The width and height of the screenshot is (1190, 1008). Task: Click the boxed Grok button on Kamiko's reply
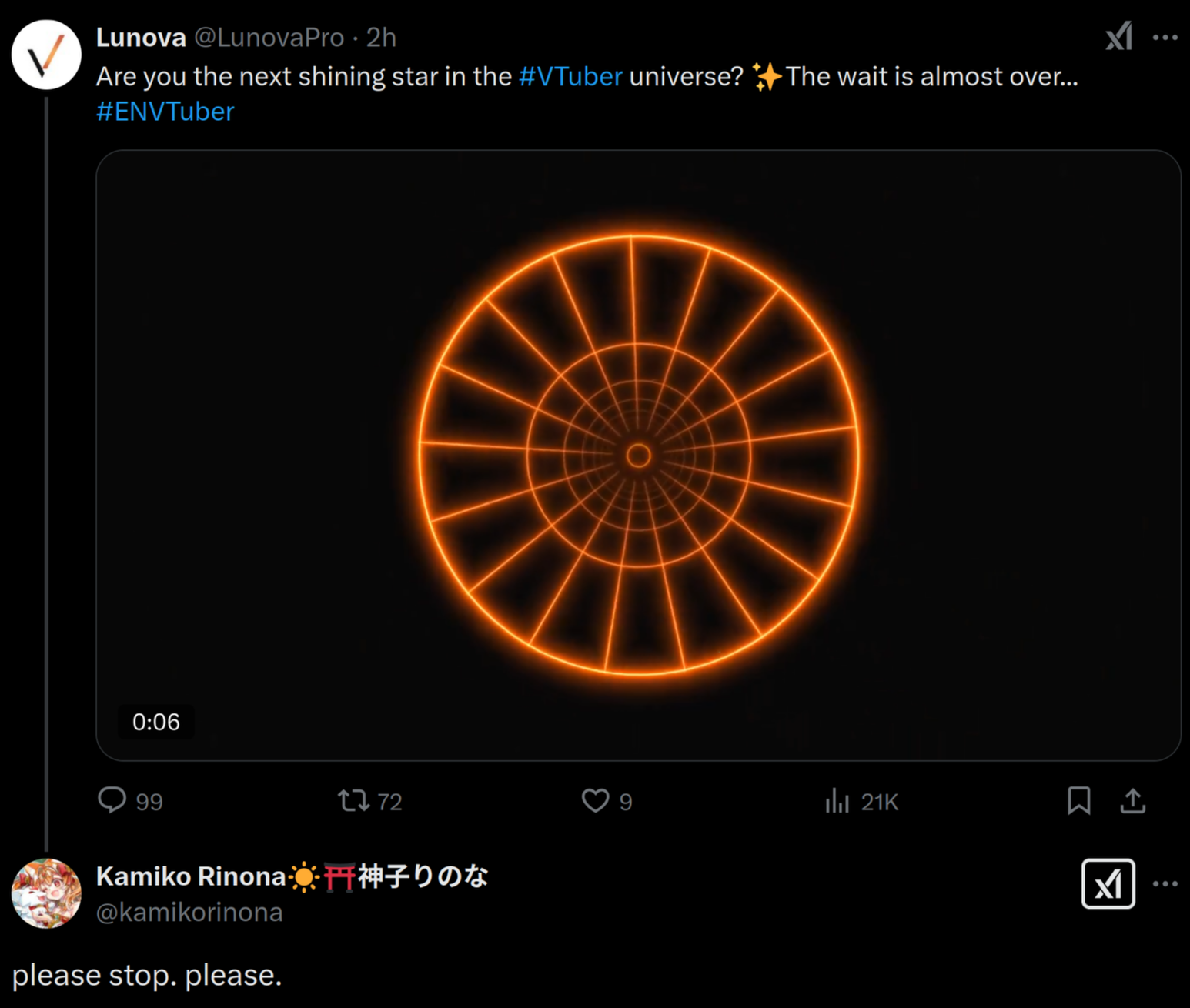click(x=1108, y=884)
